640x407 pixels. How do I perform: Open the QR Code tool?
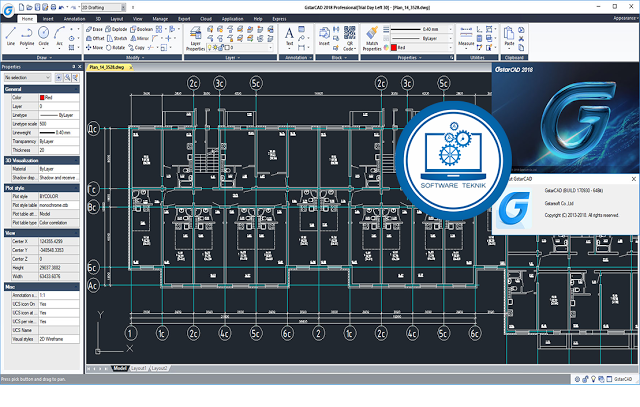[x=349, y=38]
